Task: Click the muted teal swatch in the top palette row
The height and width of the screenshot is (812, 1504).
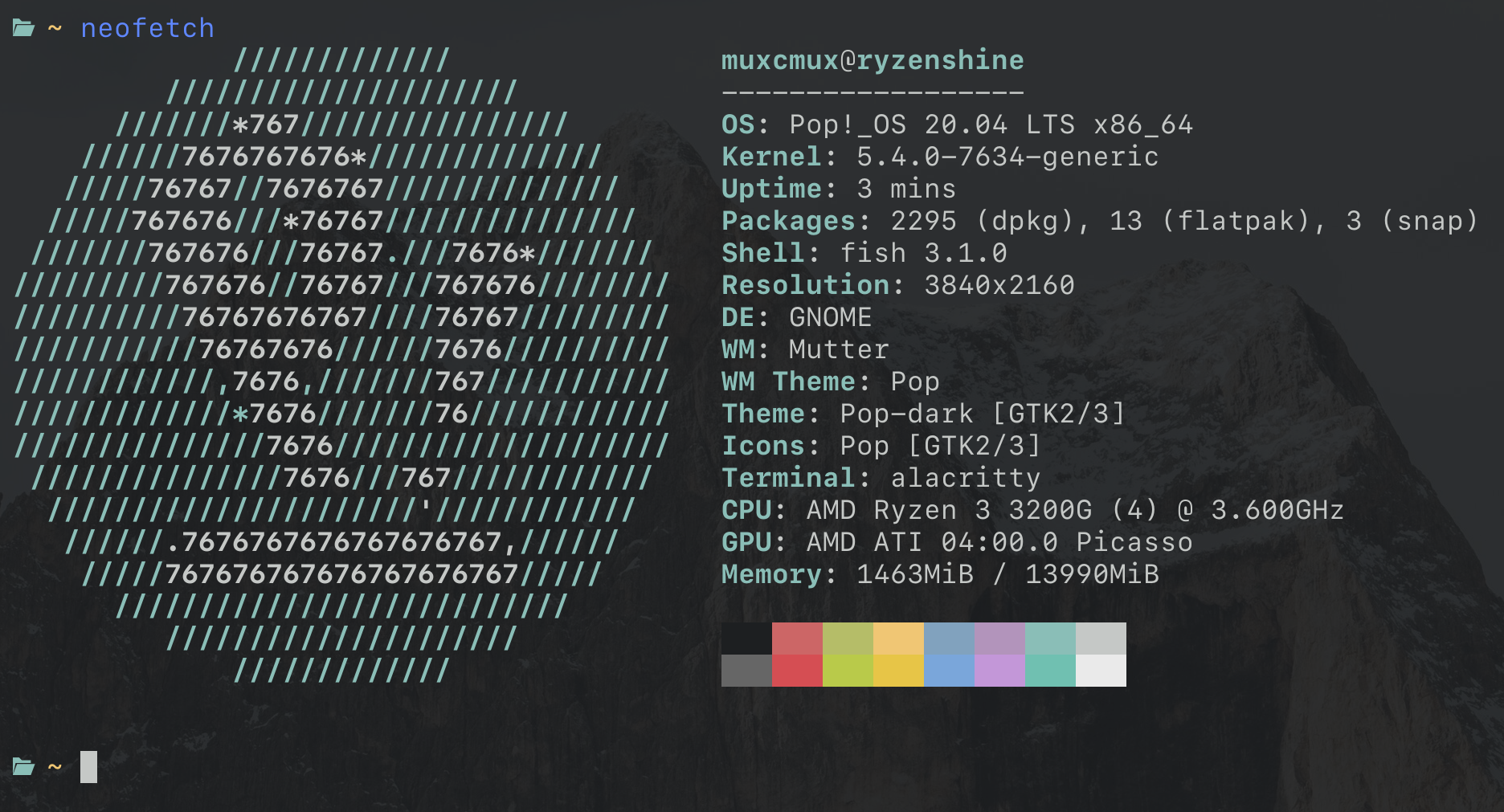Action: 1050,639
